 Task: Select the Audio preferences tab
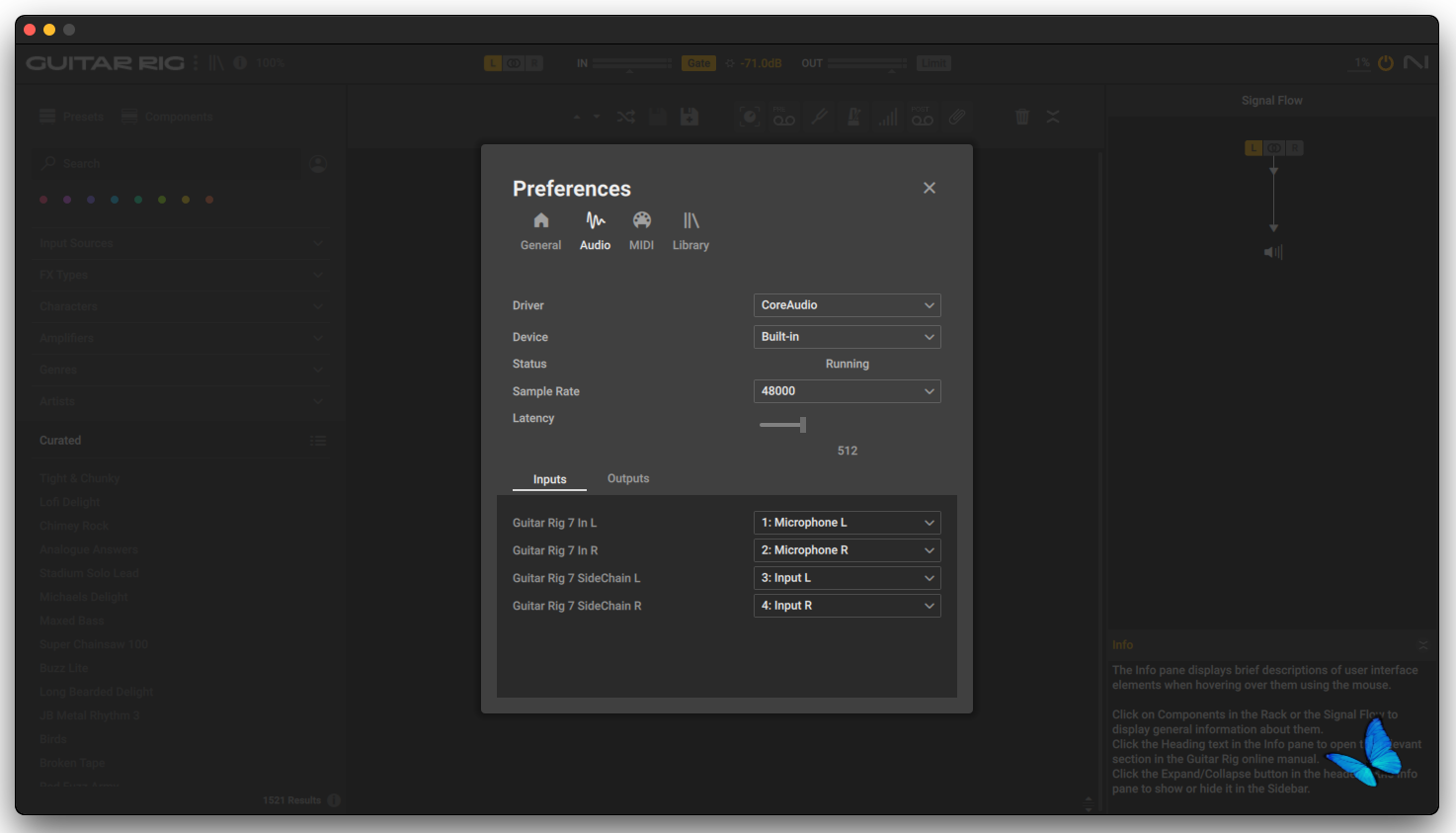(595, 231)
